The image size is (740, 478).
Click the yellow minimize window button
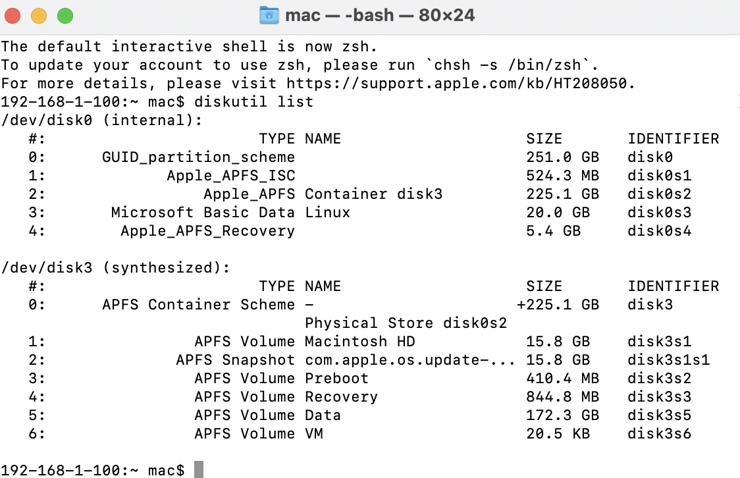[39, 16]
